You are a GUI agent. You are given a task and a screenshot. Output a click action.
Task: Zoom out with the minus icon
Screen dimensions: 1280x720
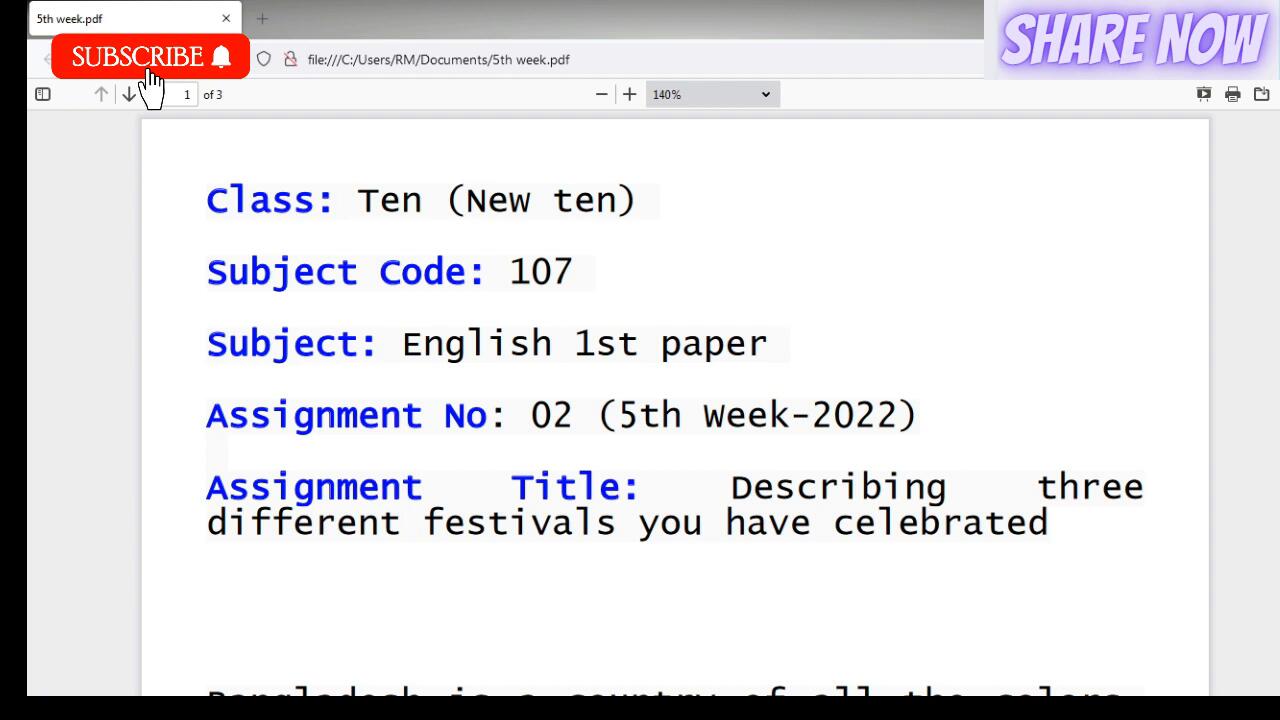click(601, 94)
